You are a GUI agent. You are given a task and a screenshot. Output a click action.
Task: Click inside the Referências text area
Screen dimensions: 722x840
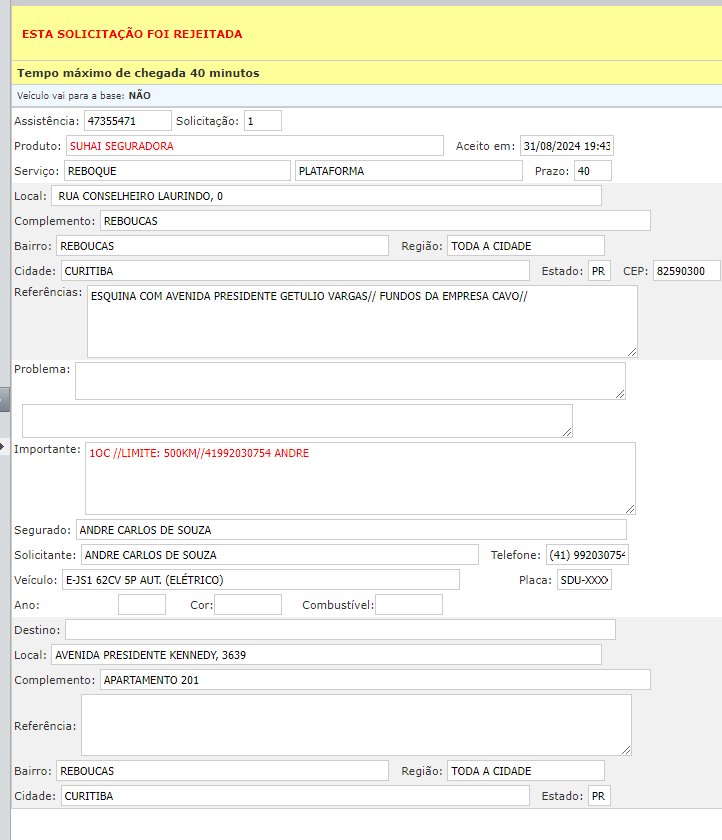pos(361,321)
